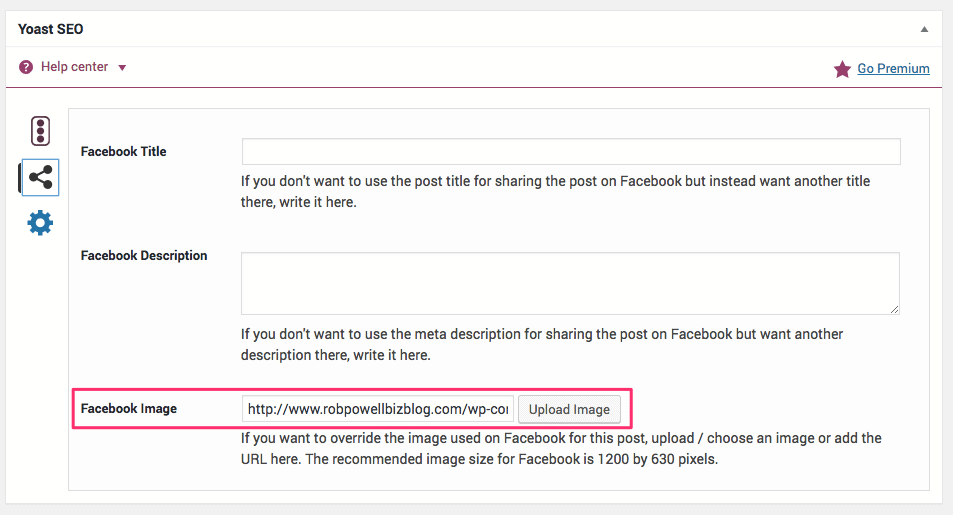Click the Facebook Image label
Viewport: 953px width, 515px height.
pos(129,409)
